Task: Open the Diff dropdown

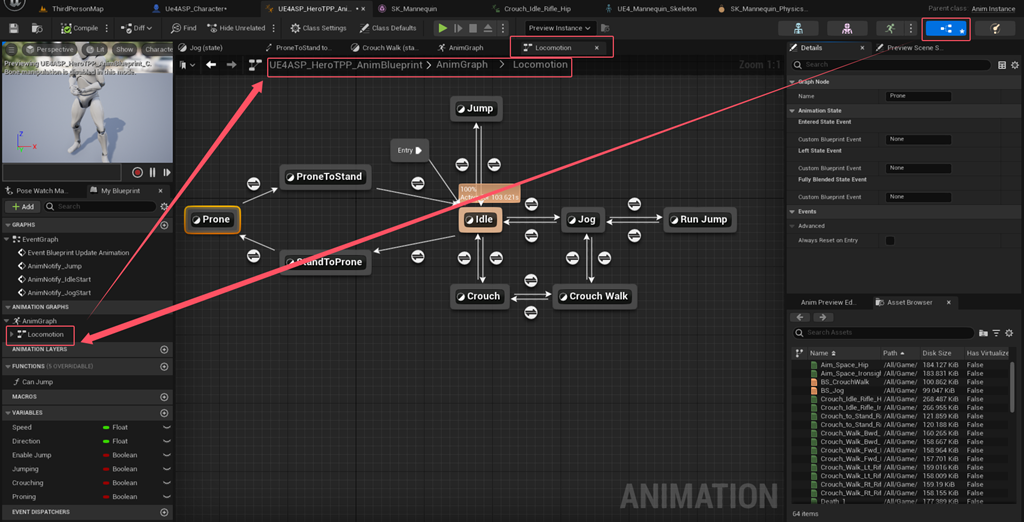Action: click(136, 28)
